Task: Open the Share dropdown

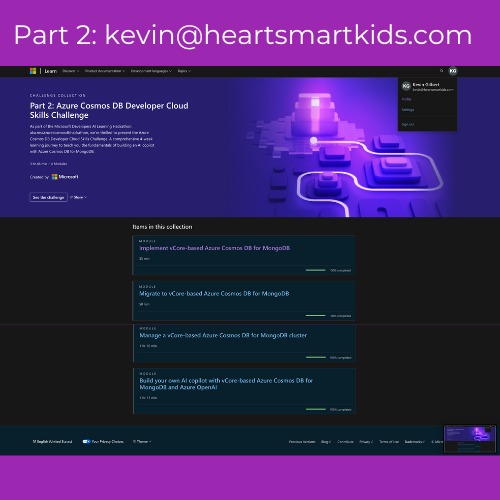Action: (78, 197)
